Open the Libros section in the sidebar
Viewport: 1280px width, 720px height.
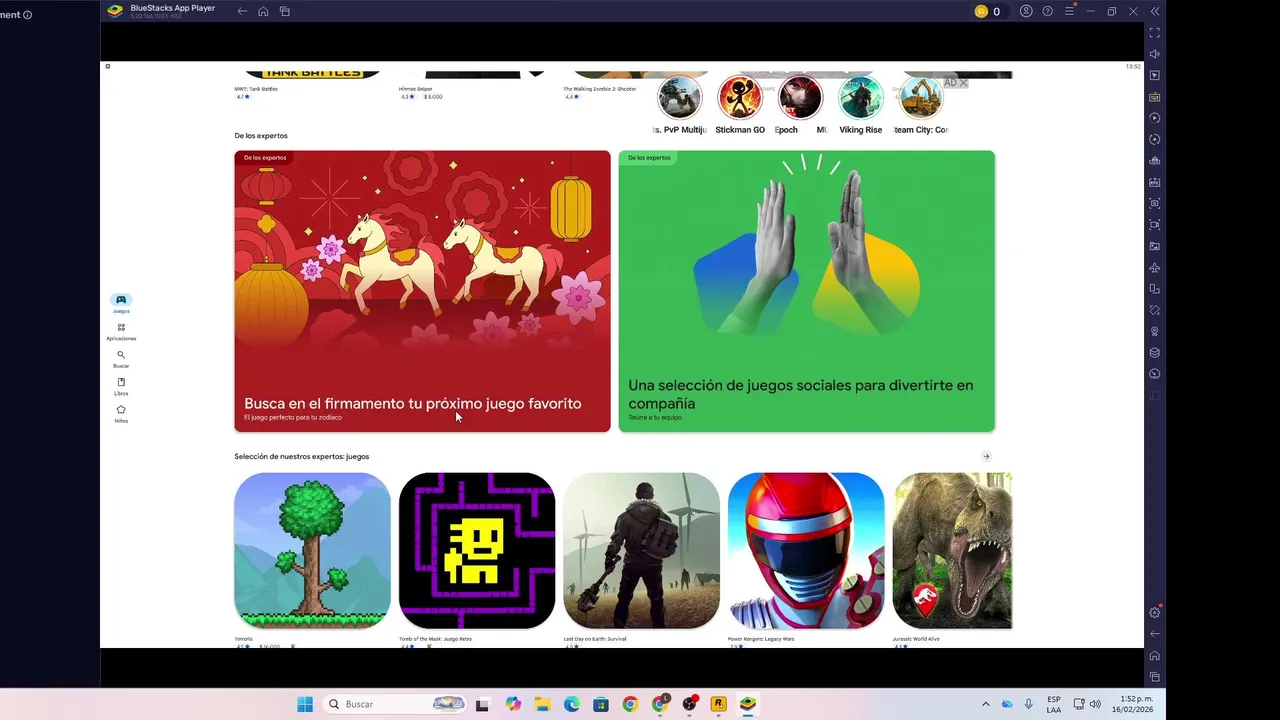pos(121,387)
